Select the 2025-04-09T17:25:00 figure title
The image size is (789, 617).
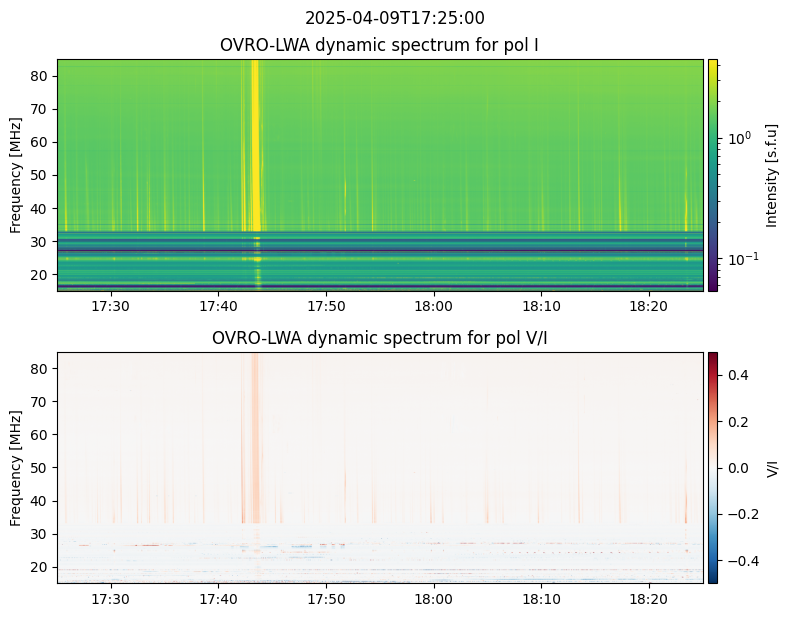tap(394, 18)
